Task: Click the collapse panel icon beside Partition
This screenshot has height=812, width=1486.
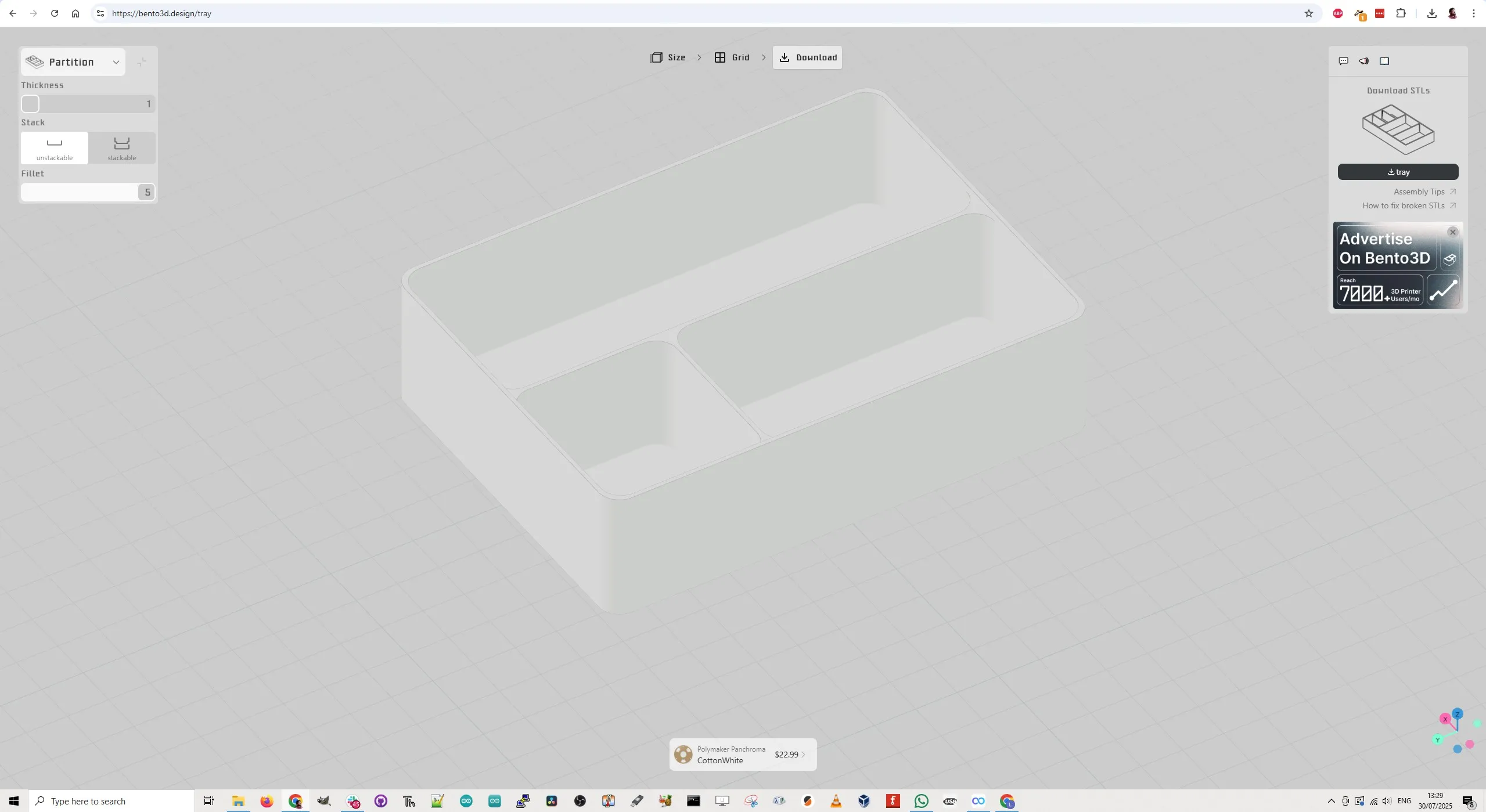Action: [142, 62]
